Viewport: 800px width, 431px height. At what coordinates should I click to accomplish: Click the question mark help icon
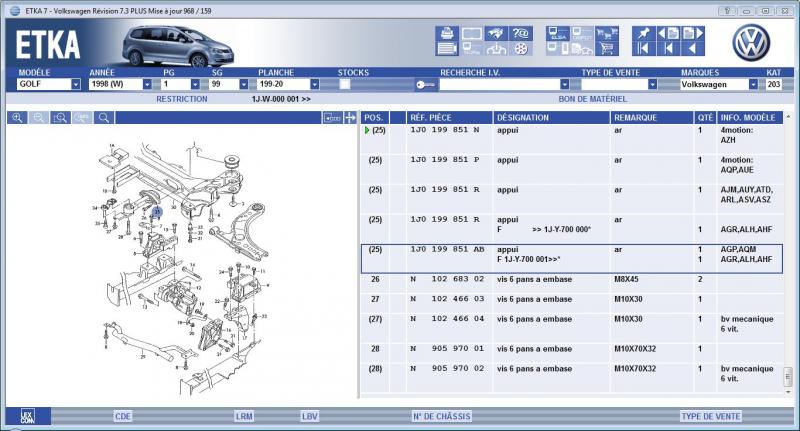[520, 34]
